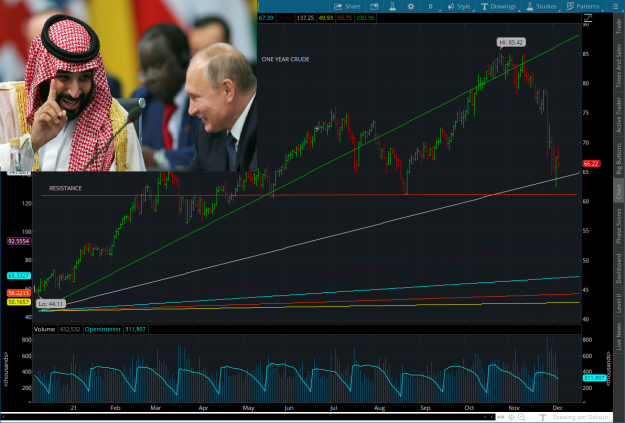The height and width of the screenshot is (423, 625).
Task: Click the 311,807 open interest axis bubble
Action: 594,378
